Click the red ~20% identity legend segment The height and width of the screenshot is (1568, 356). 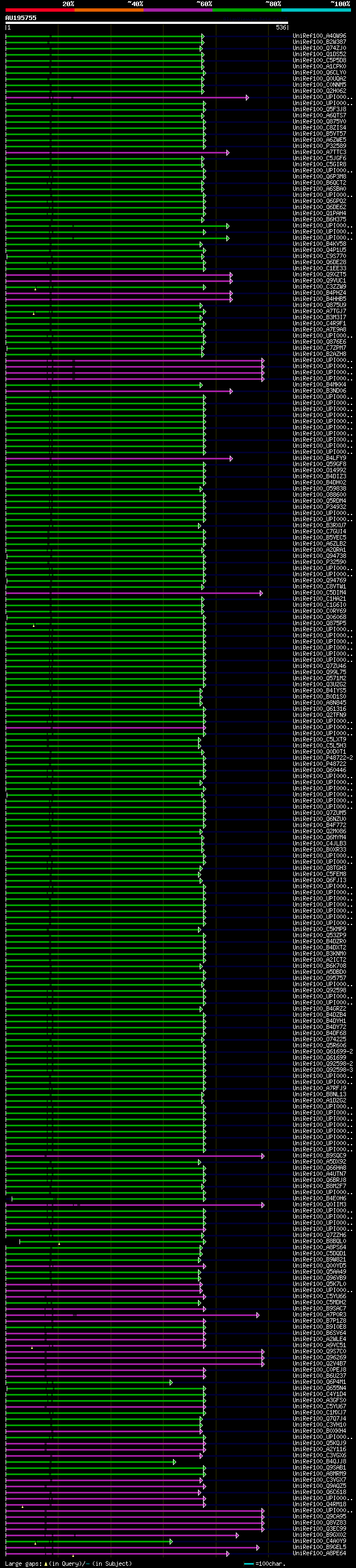40,11
